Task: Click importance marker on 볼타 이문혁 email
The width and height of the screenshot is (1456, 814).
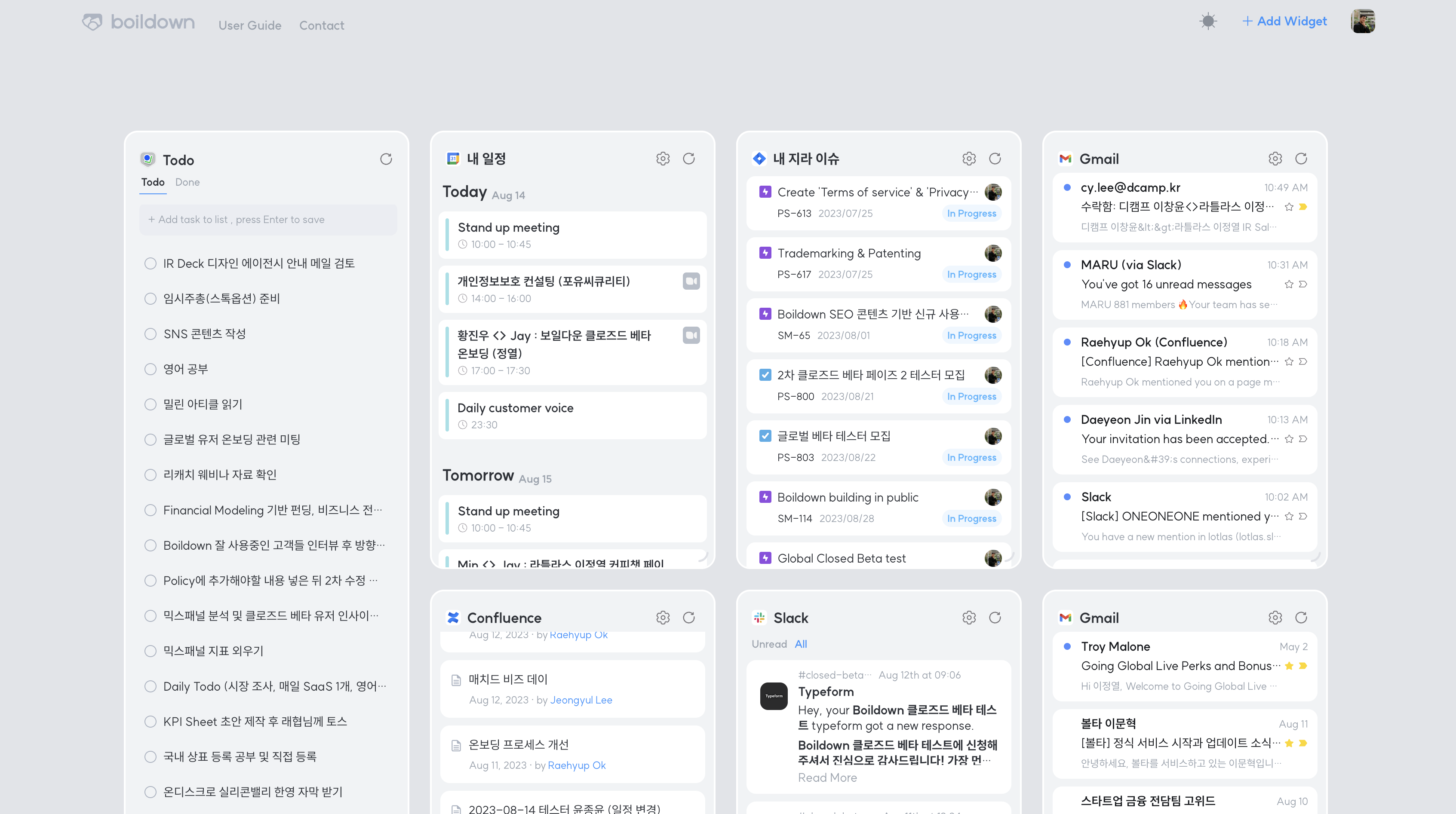Action: (x=1303, y=744)
